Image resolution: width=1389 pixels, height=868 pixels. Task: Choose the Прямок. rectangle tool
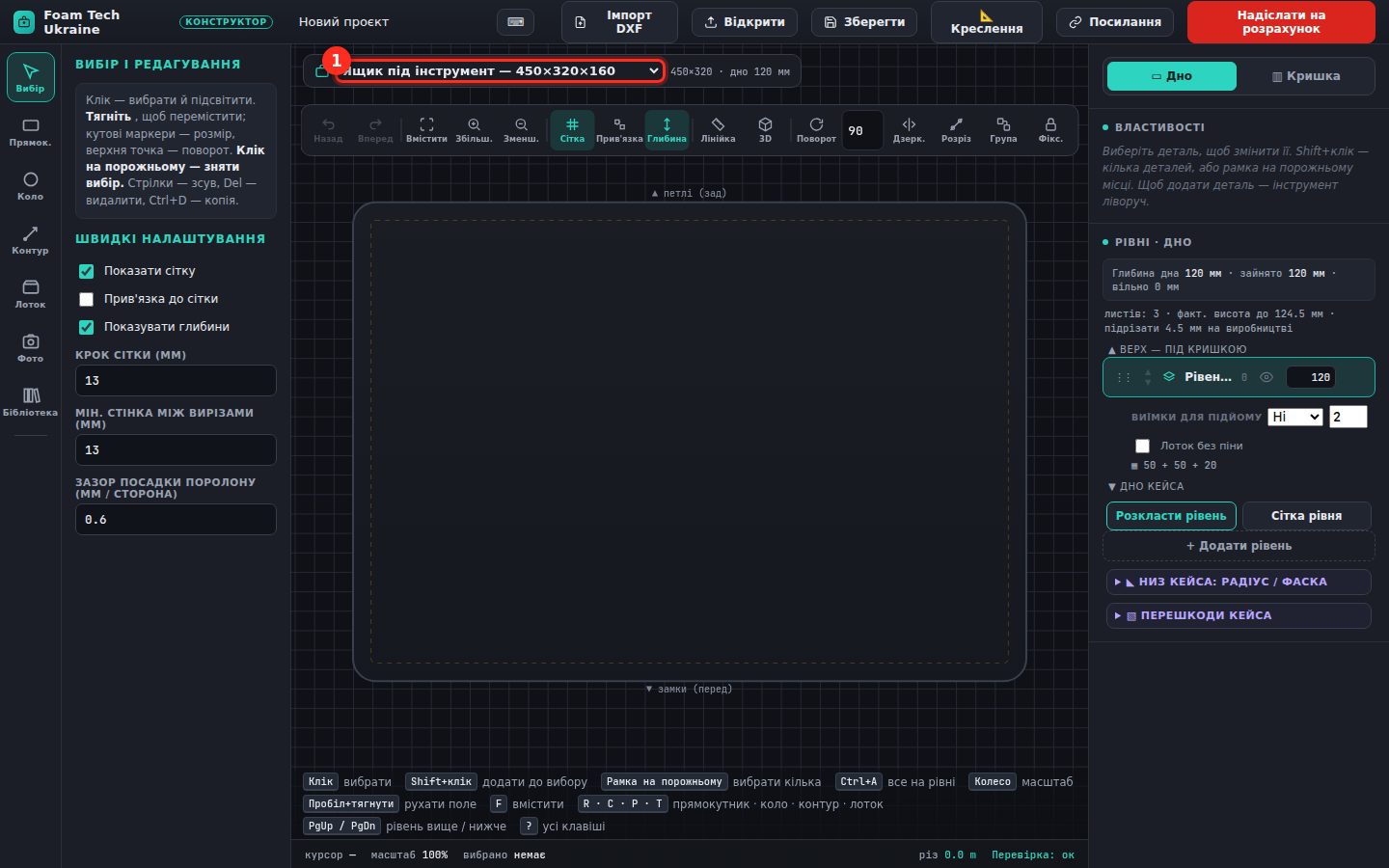(x=30, y=132)
